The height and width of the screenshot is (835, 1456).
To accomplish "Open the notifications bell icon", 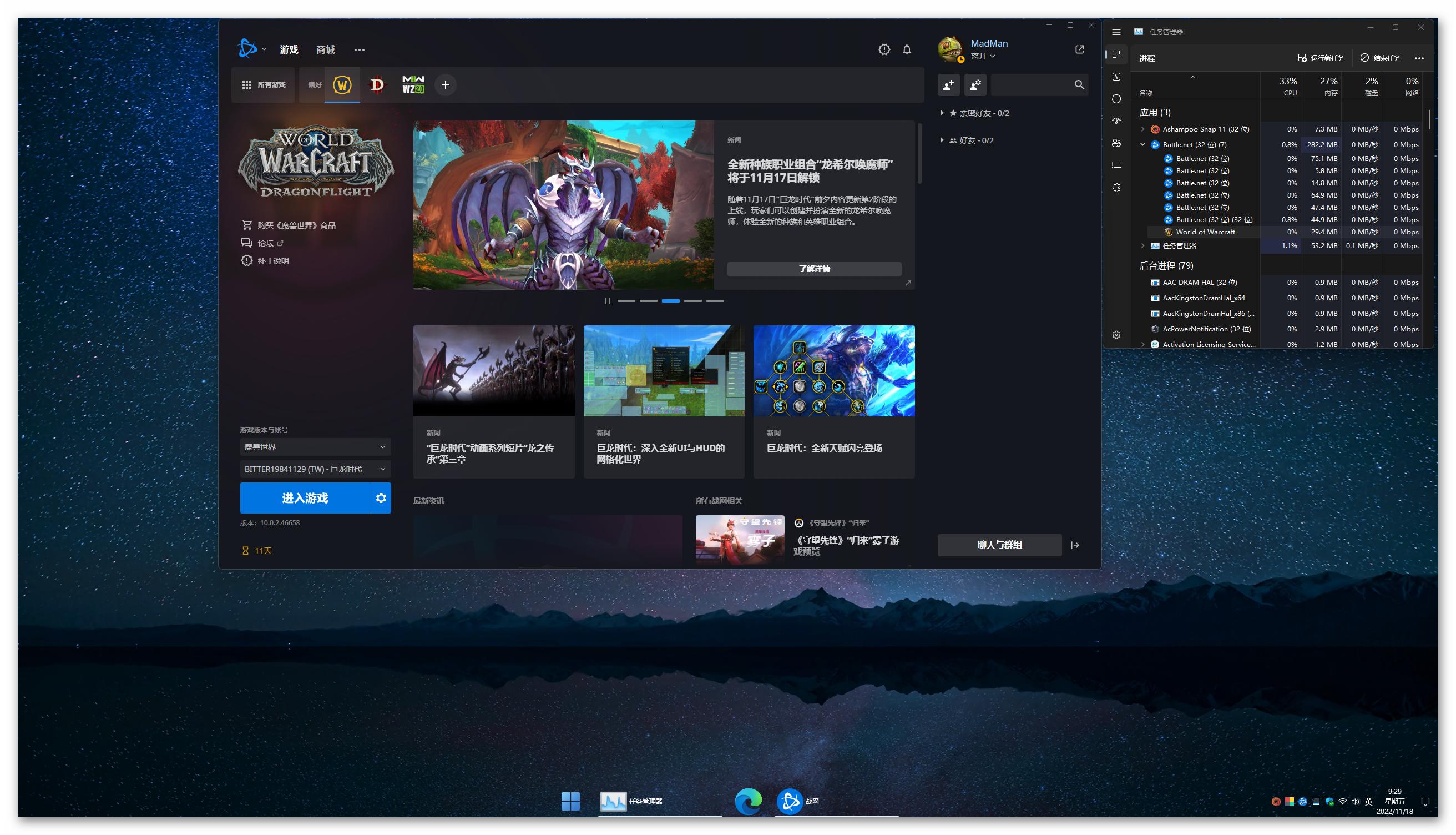I will 907,50.
